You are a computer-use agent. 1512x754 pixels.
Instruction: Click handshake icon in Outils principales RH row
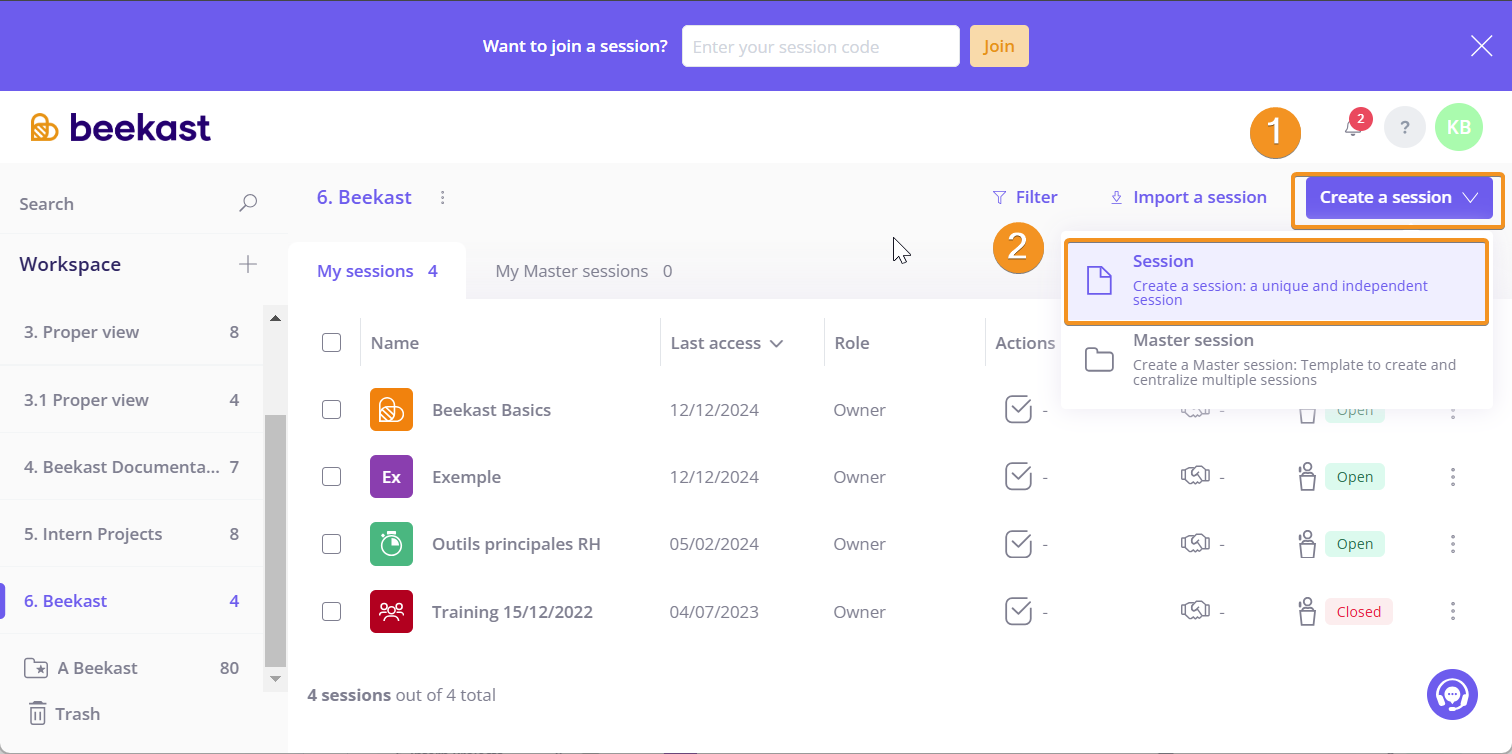coord(1195,543)
